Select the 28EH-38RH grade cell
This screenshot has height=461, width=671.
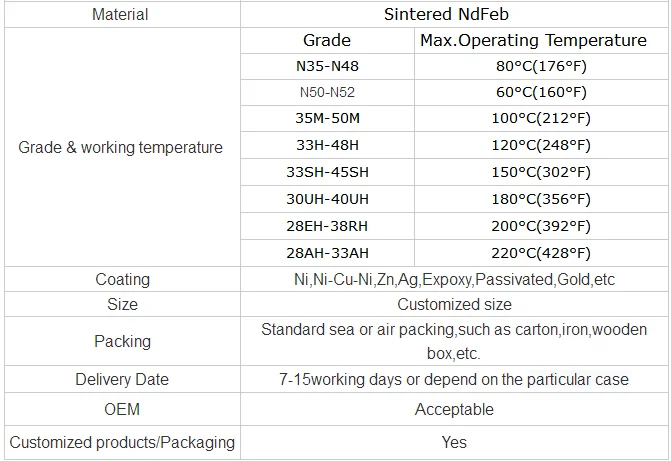coord(327,226)
